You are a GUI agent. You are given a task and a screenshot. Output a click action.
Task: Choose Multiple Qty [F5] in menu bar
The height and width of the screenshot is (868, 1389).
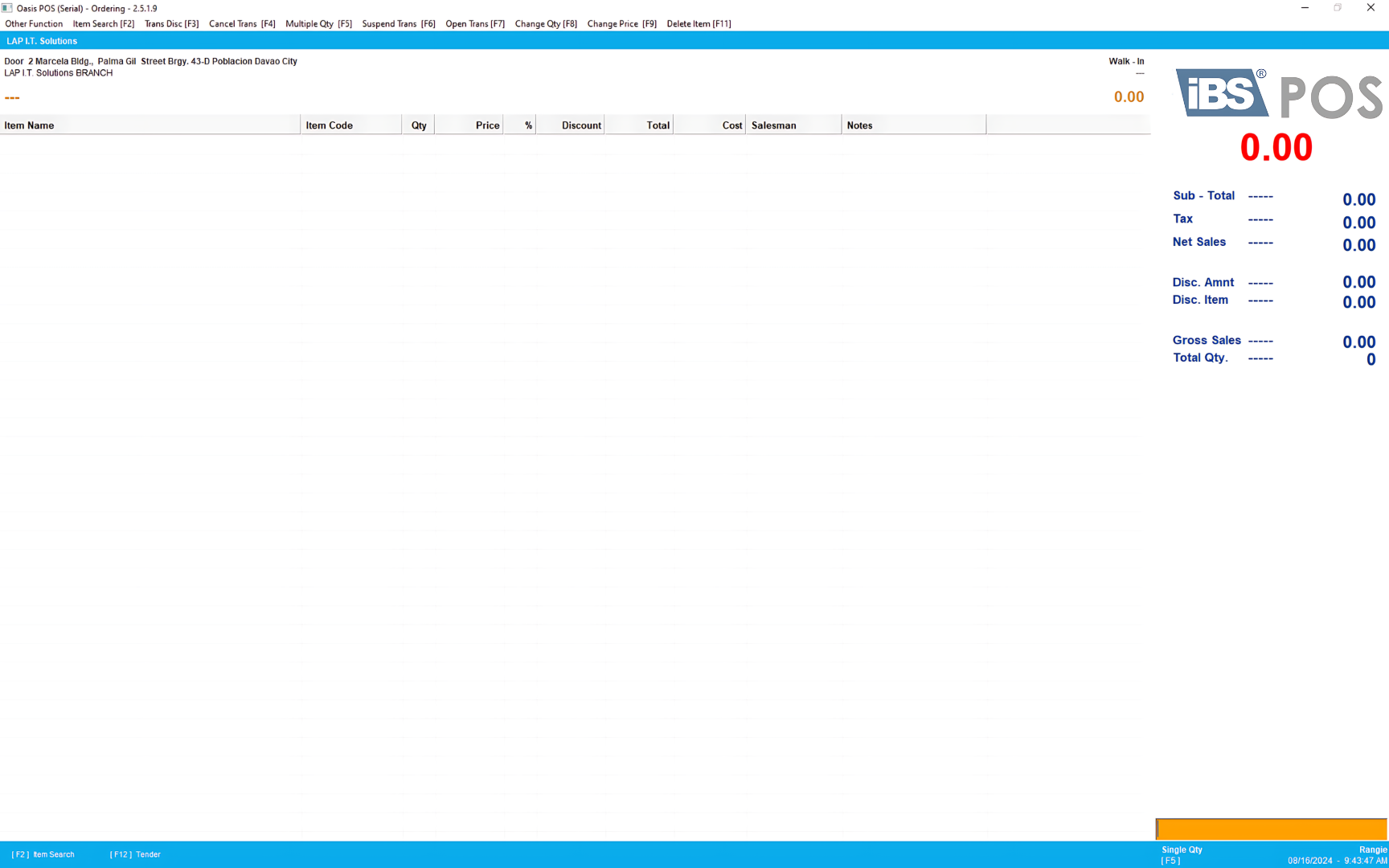318,24
